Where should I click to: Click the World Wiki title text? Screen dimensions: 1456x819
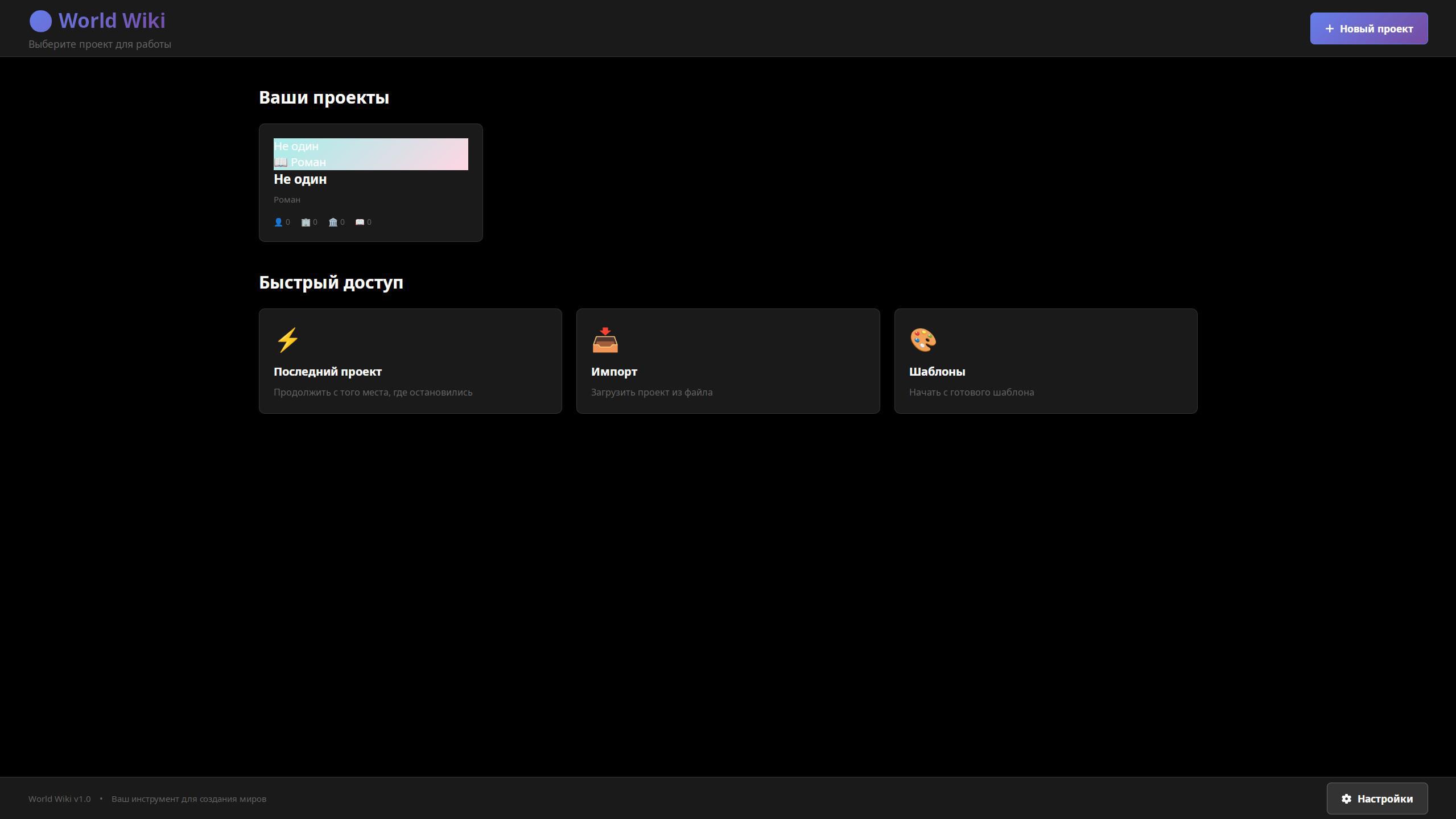click(x=112, y=21)
